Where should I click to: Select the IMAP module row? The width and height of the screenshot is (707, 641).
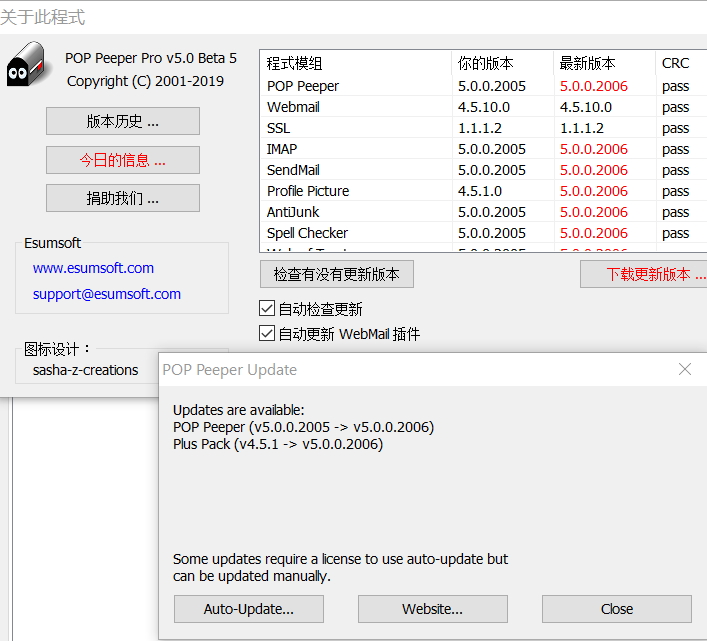(483, 149)
